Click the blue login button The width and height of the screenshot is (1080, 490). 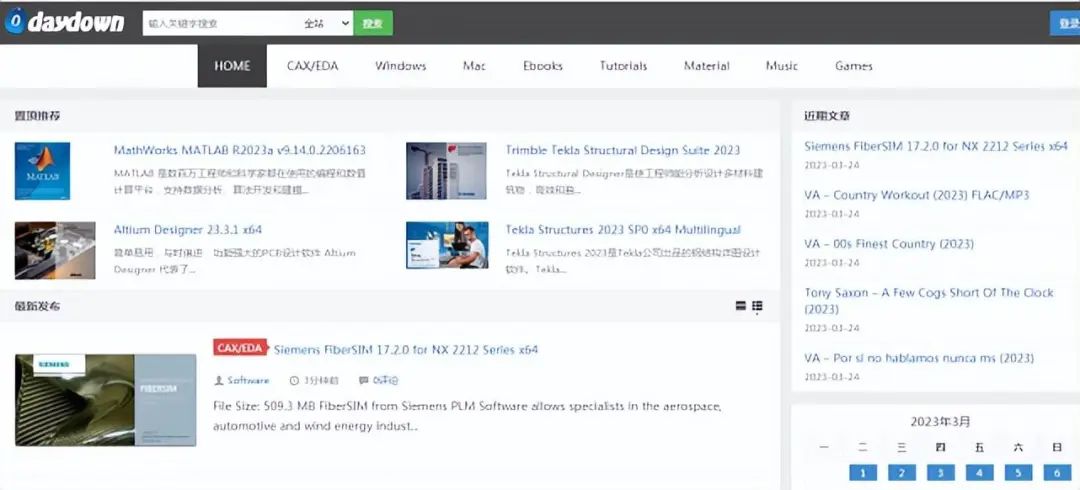point(1066,23)
